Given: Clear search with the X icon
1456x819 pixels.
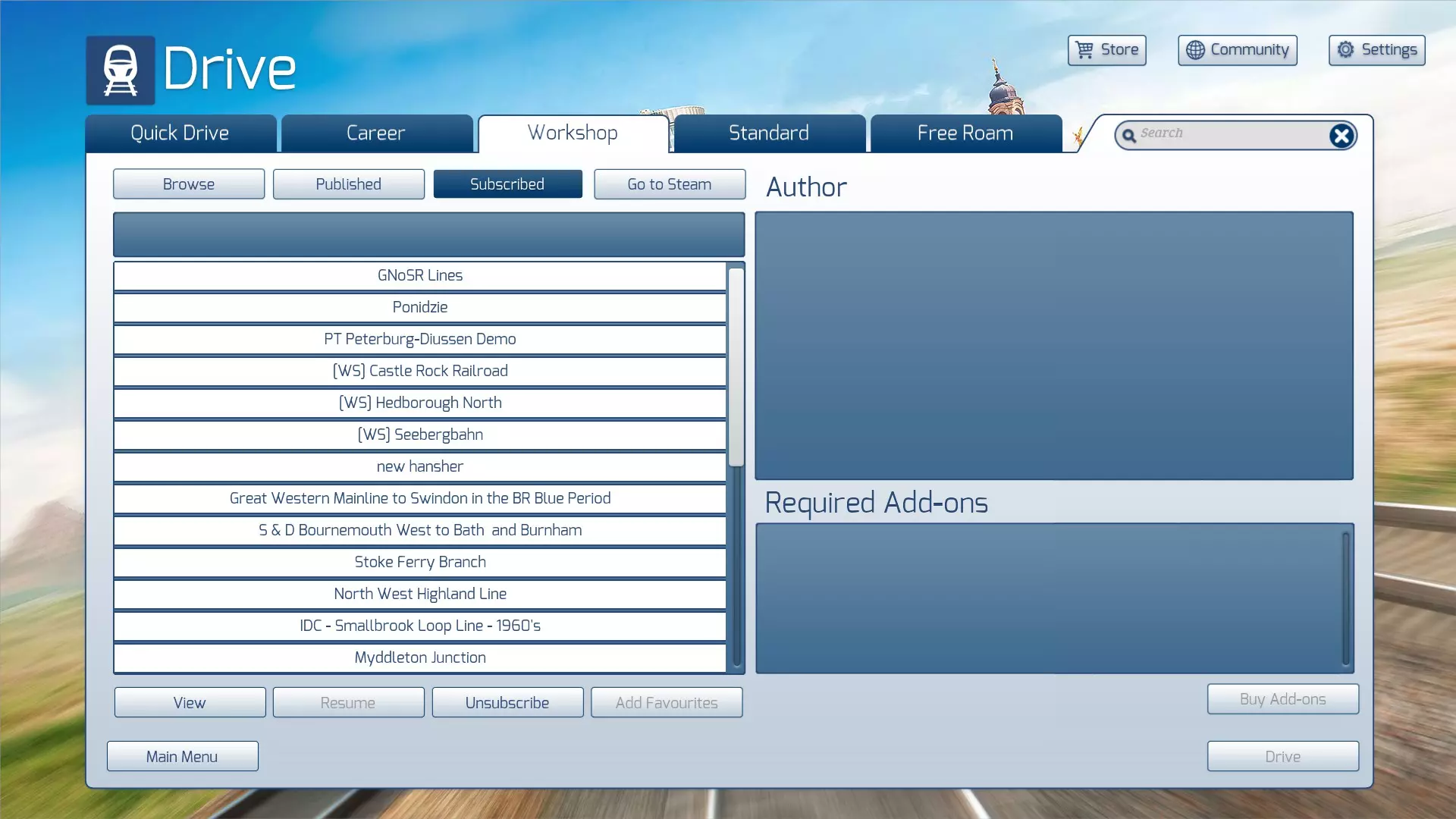Looking at the screenshot, I should pos(1341,136).
